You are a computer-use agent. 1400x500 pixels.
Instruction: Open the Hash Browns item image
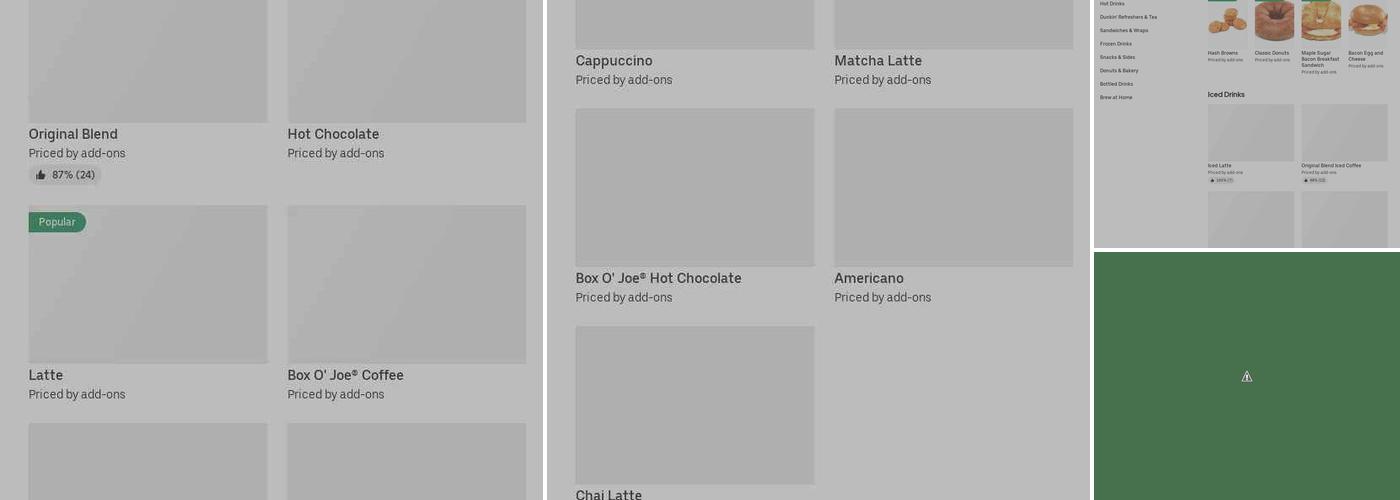coord(1227,21)
